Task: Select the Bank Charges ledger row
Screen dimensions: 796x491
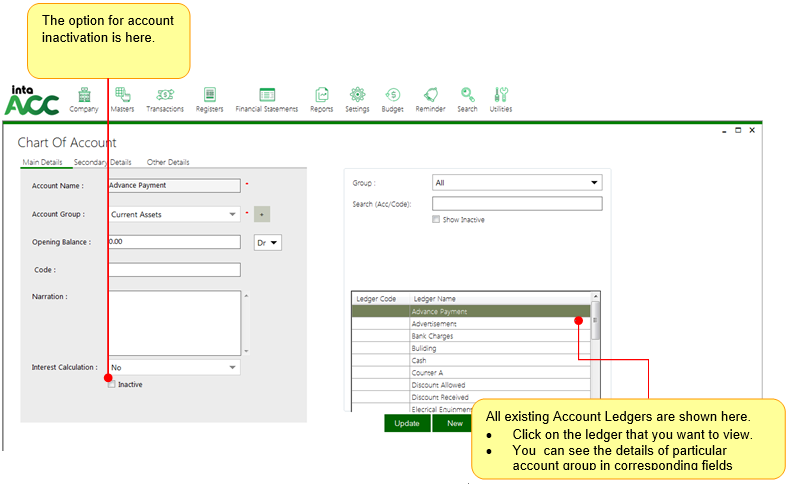Action: (470, 336)
